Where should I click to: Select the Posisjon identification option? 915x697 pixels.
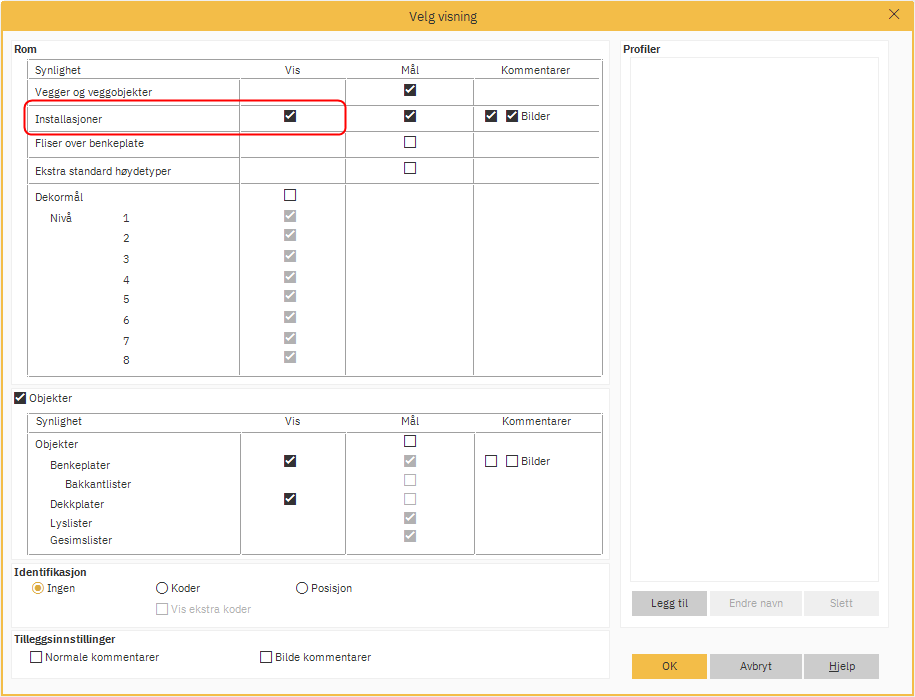point(302,588)
